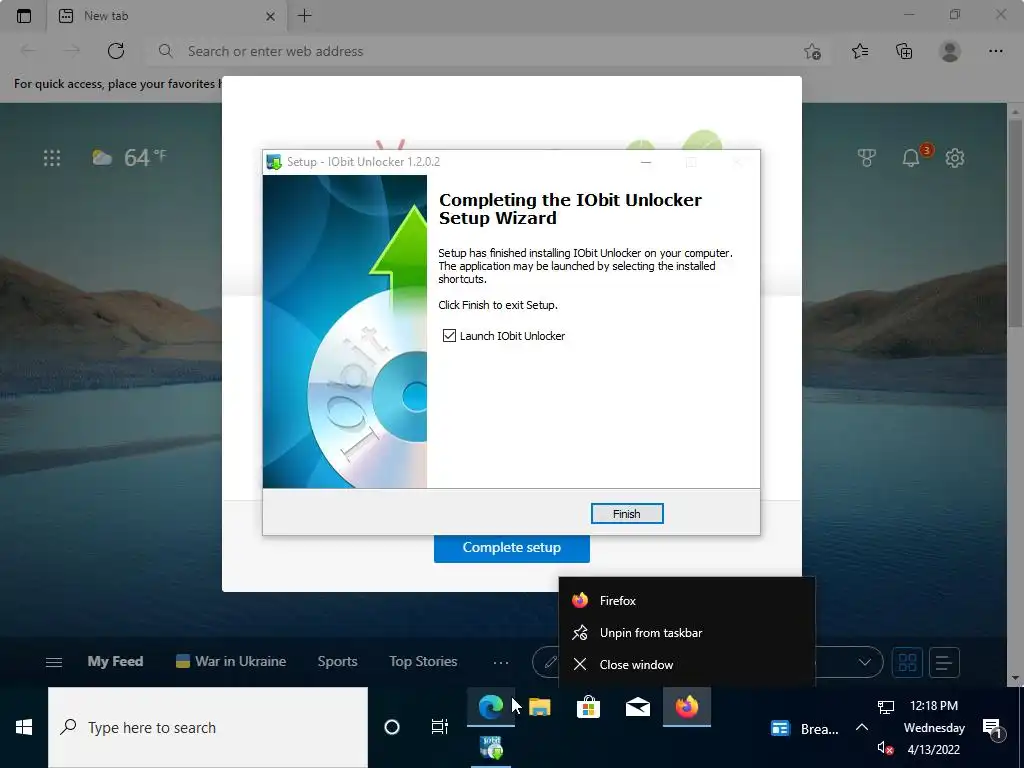Add this page to favorites star icon
Image resolution: width=1024 pixels, height=768 pixels.
click(x=812, y=51)
